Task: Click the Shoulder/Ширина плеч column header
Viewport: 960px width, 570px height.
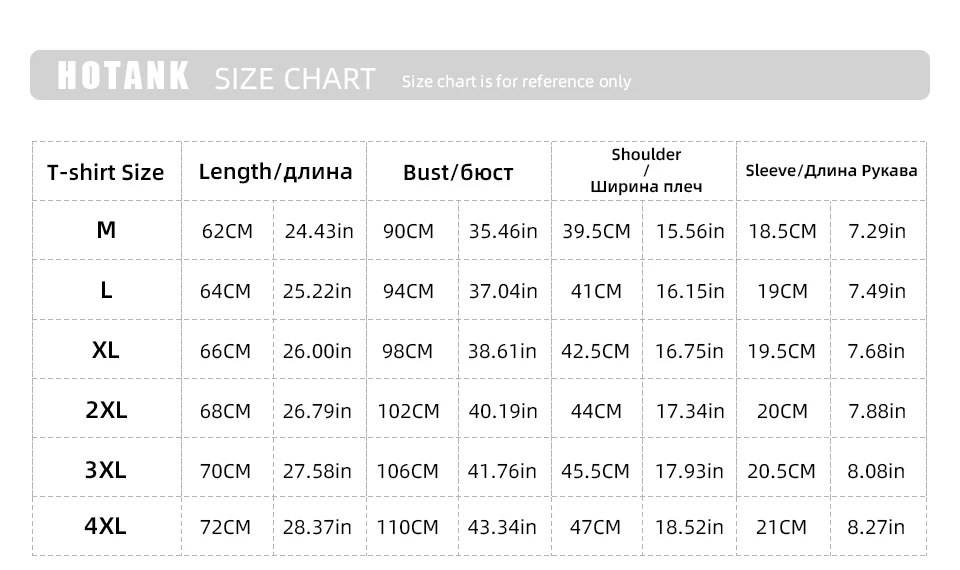Action: point(646,170)
